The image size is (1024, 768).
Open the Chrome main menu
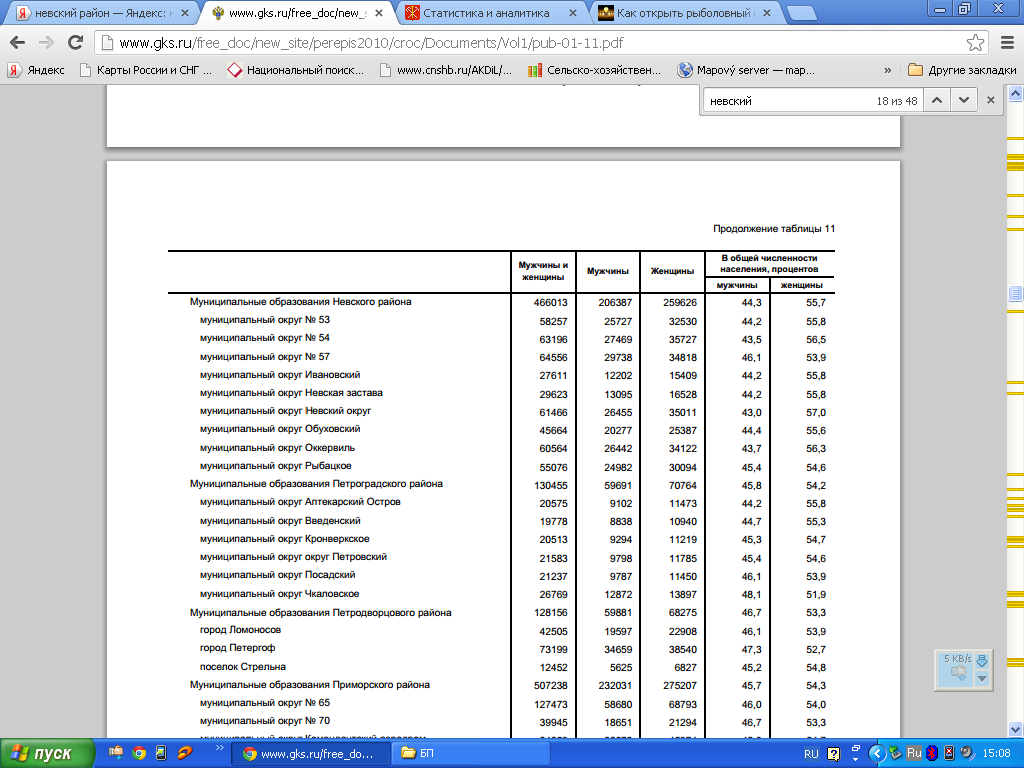click(1007, 43)
